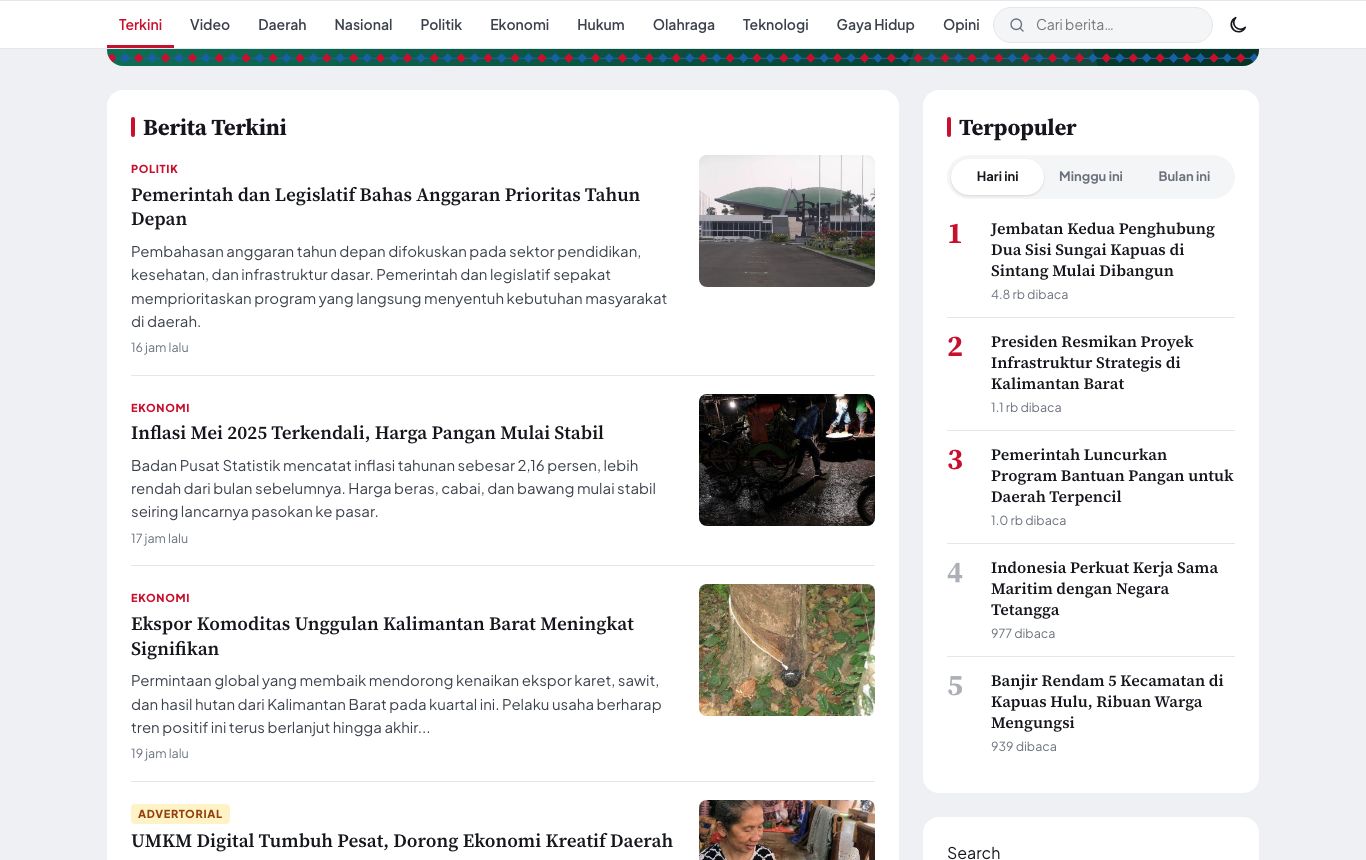Click the "1.1 rb dibaca" read count
1366x860 pixels.
pyautogui.click(x=1026, y=408)
